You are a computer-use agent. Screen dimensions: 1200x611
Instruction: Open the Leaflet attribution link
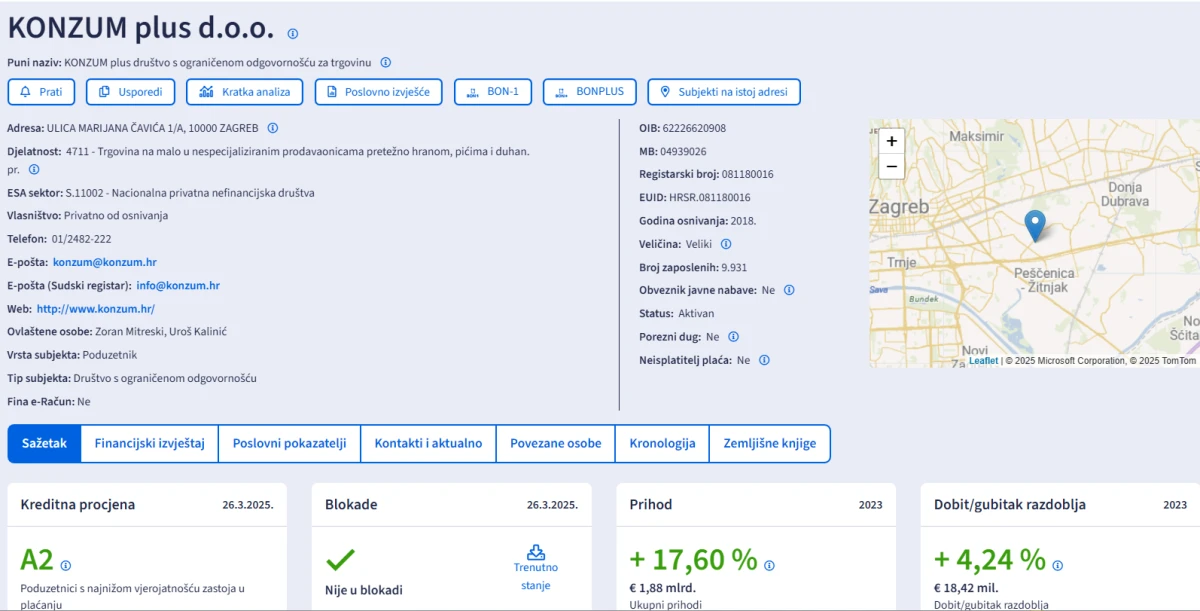pyautogui.click(x=983, y=361)
